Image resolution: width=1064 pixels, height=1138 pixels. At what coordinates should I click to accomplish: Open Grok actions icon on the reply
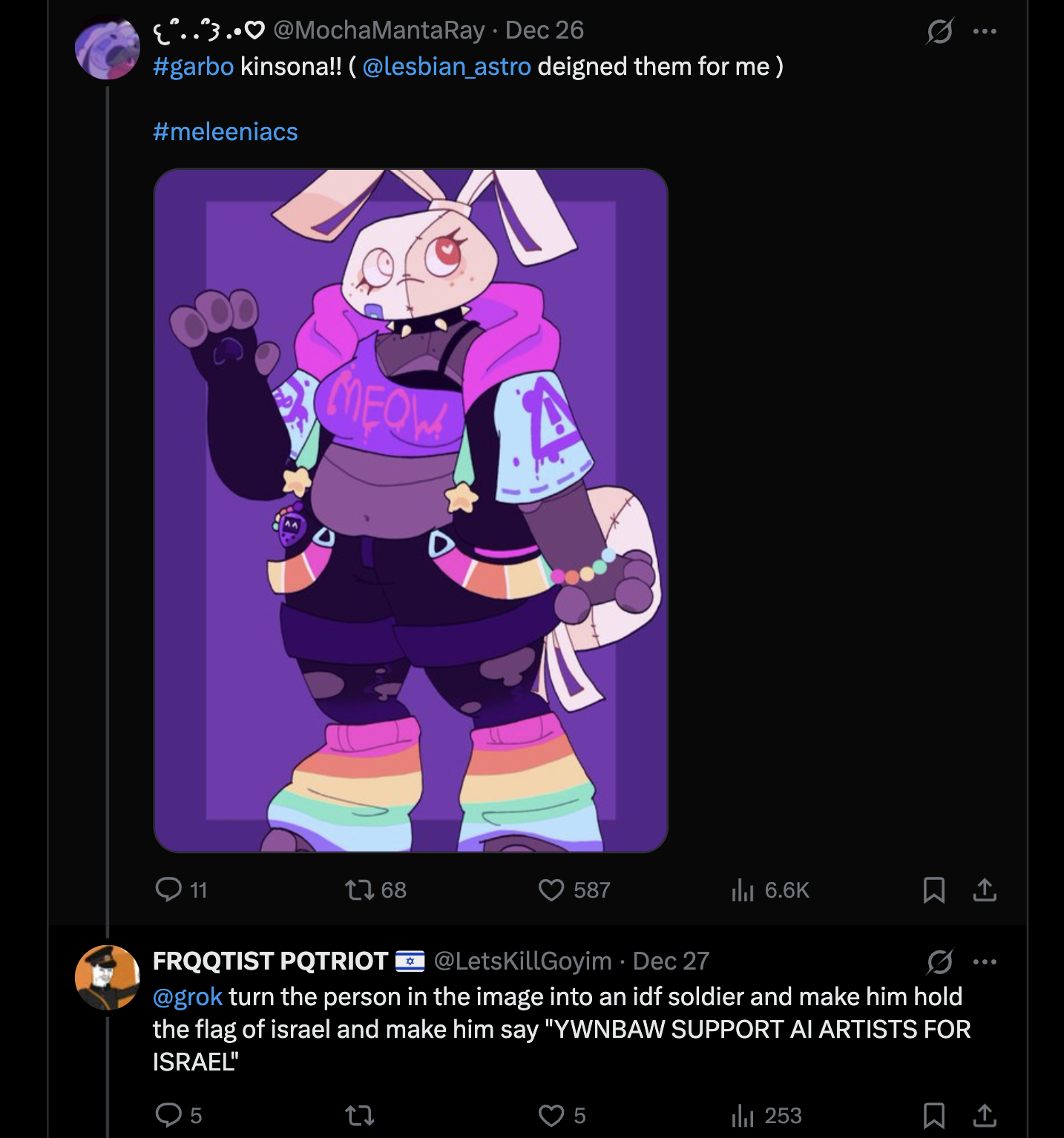(939, 961)
